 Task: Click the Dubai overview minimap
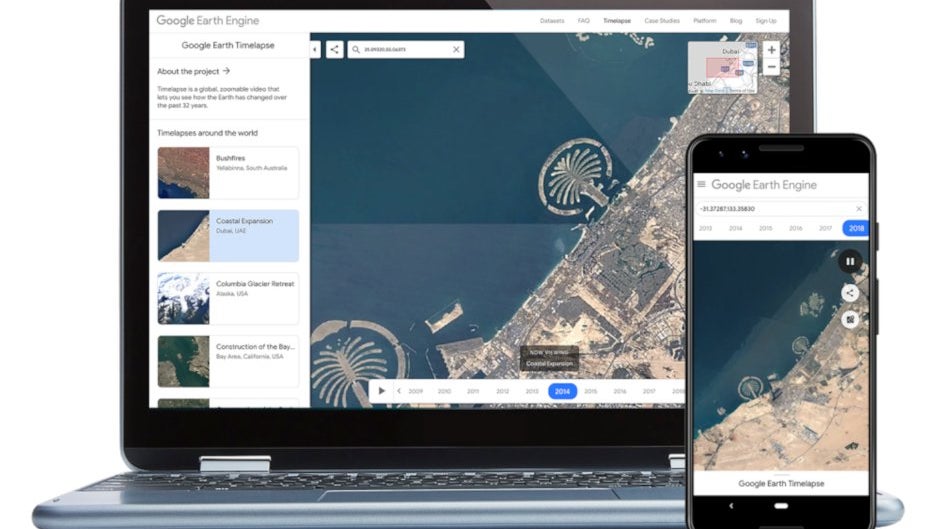click(x=722, y=67)
